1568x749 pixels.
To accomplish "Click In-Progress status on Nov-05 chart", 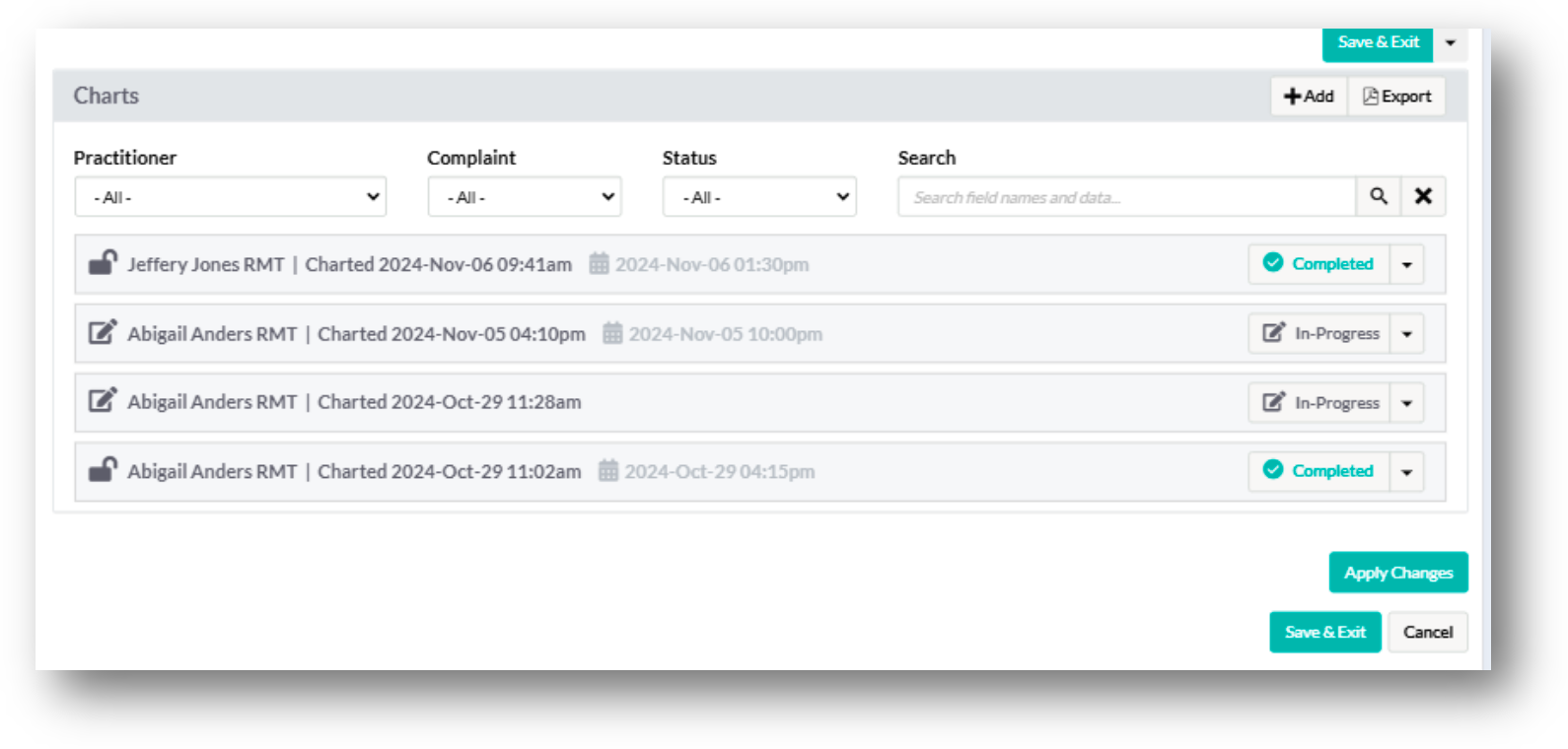I will (1319, 333).
